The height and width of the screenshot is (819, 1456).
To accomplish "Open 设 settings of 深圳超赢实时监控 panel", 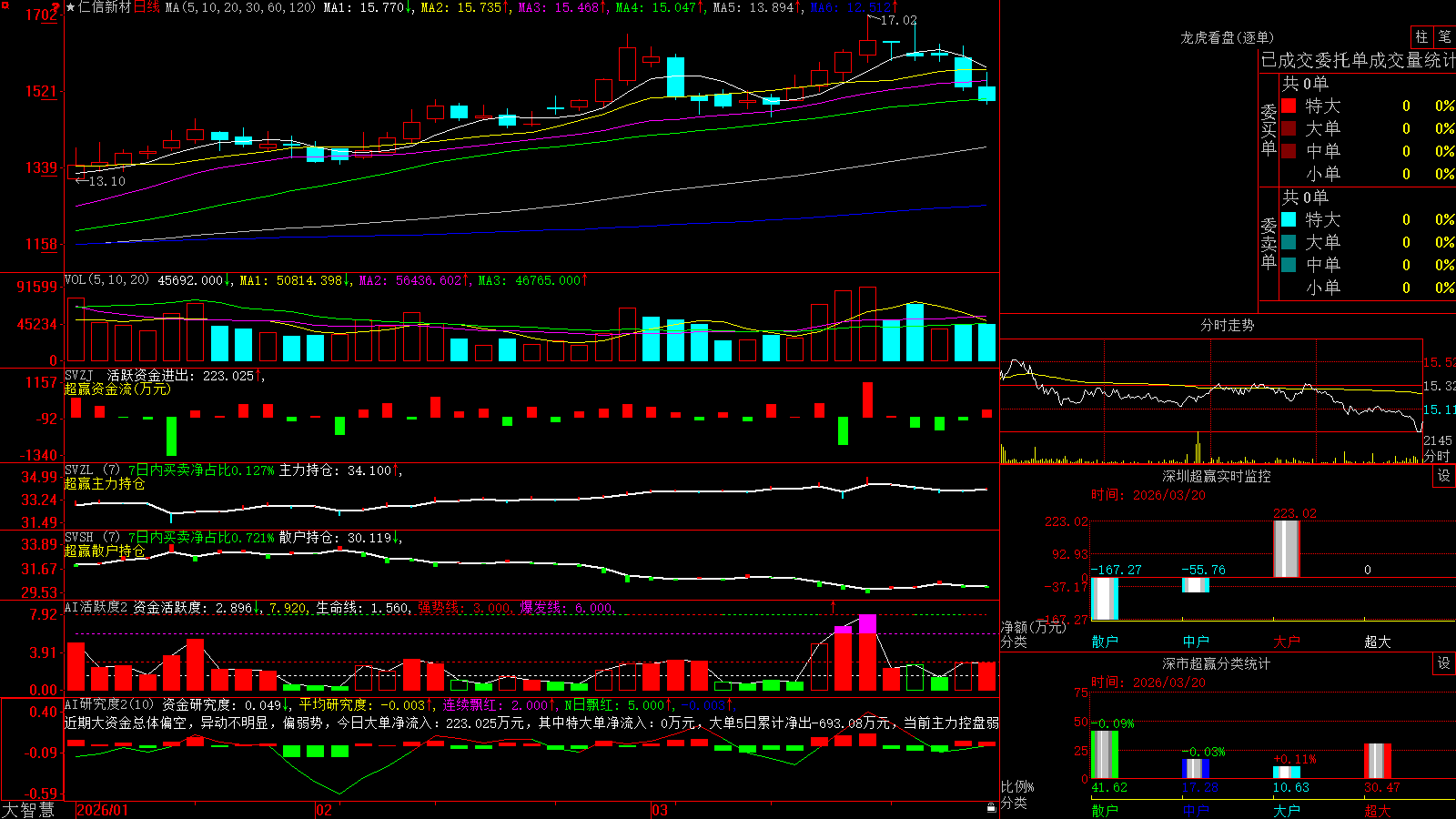I will 1444,476.
